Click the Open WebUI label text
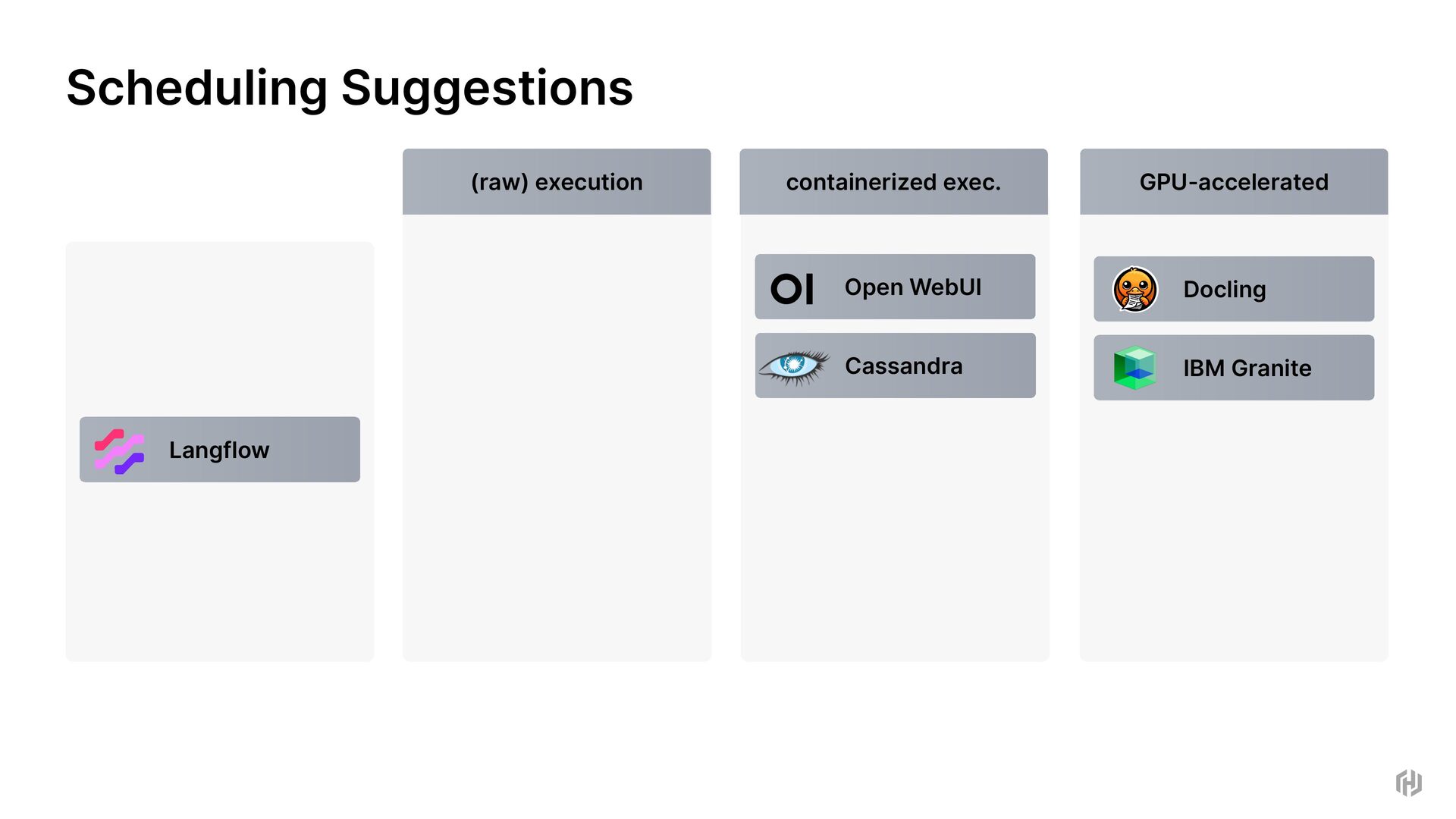The image size is (1456, 819). 913,287
